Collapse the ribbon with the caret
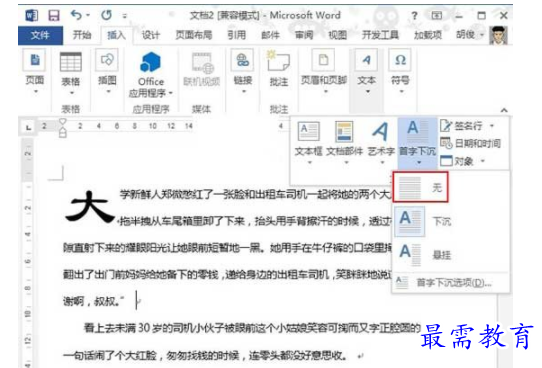Screen dimensions: 542x368 pyautogui.click(x=504, y=110)
